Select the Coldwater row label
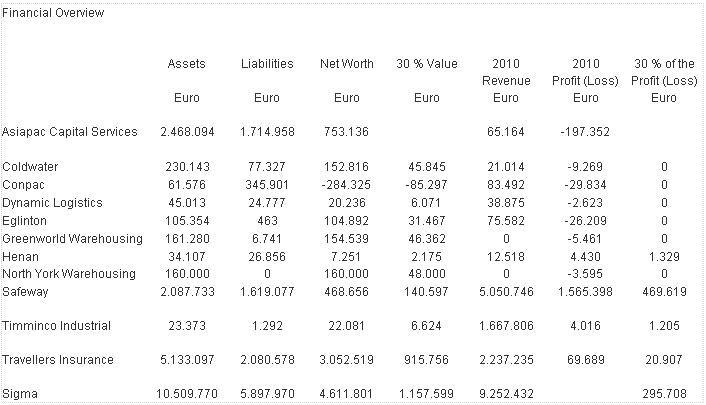Image resolution: width=706 pixels, height=405 pixels. point(32,166)
